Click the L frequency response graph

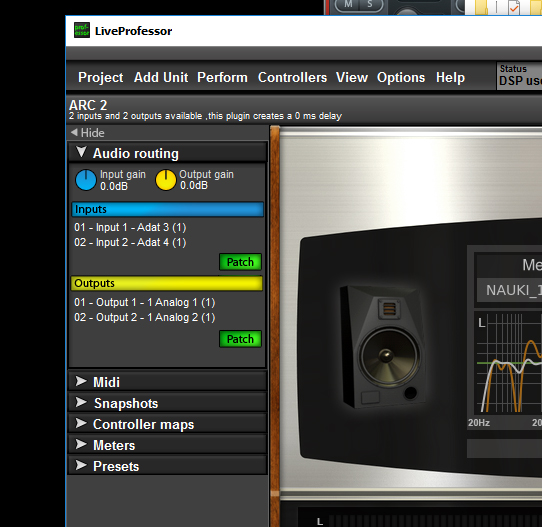click(509, 363)
